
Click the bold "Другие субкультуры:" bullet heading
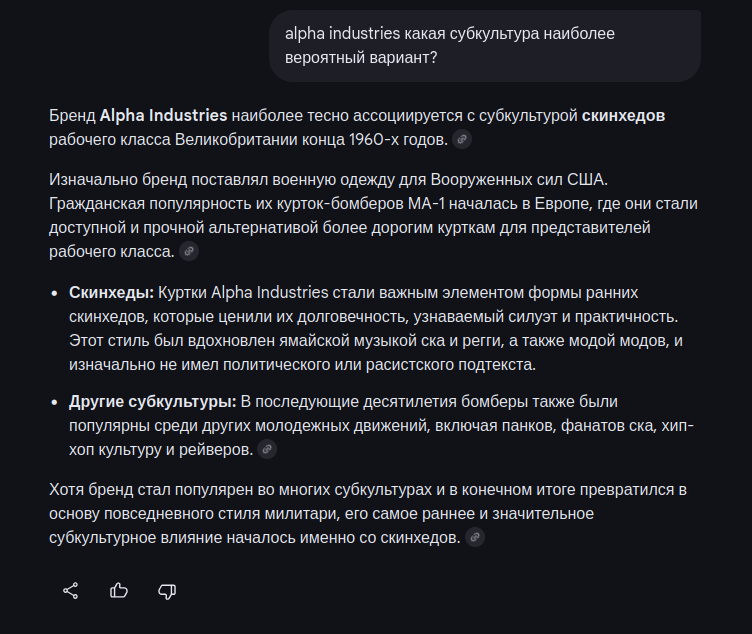click(x=152, y=402)
